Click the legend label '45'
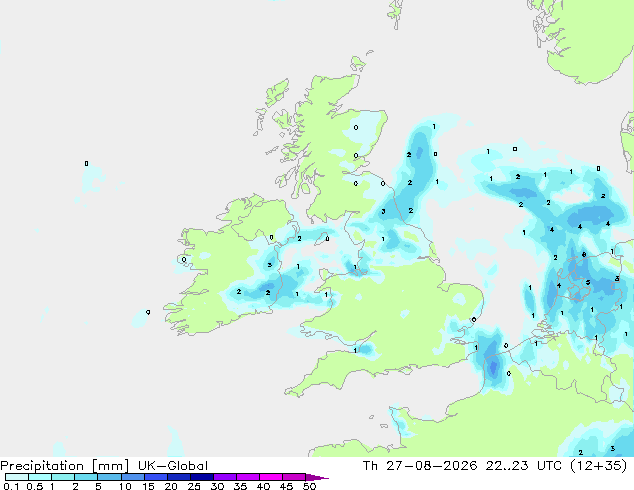 286,486
